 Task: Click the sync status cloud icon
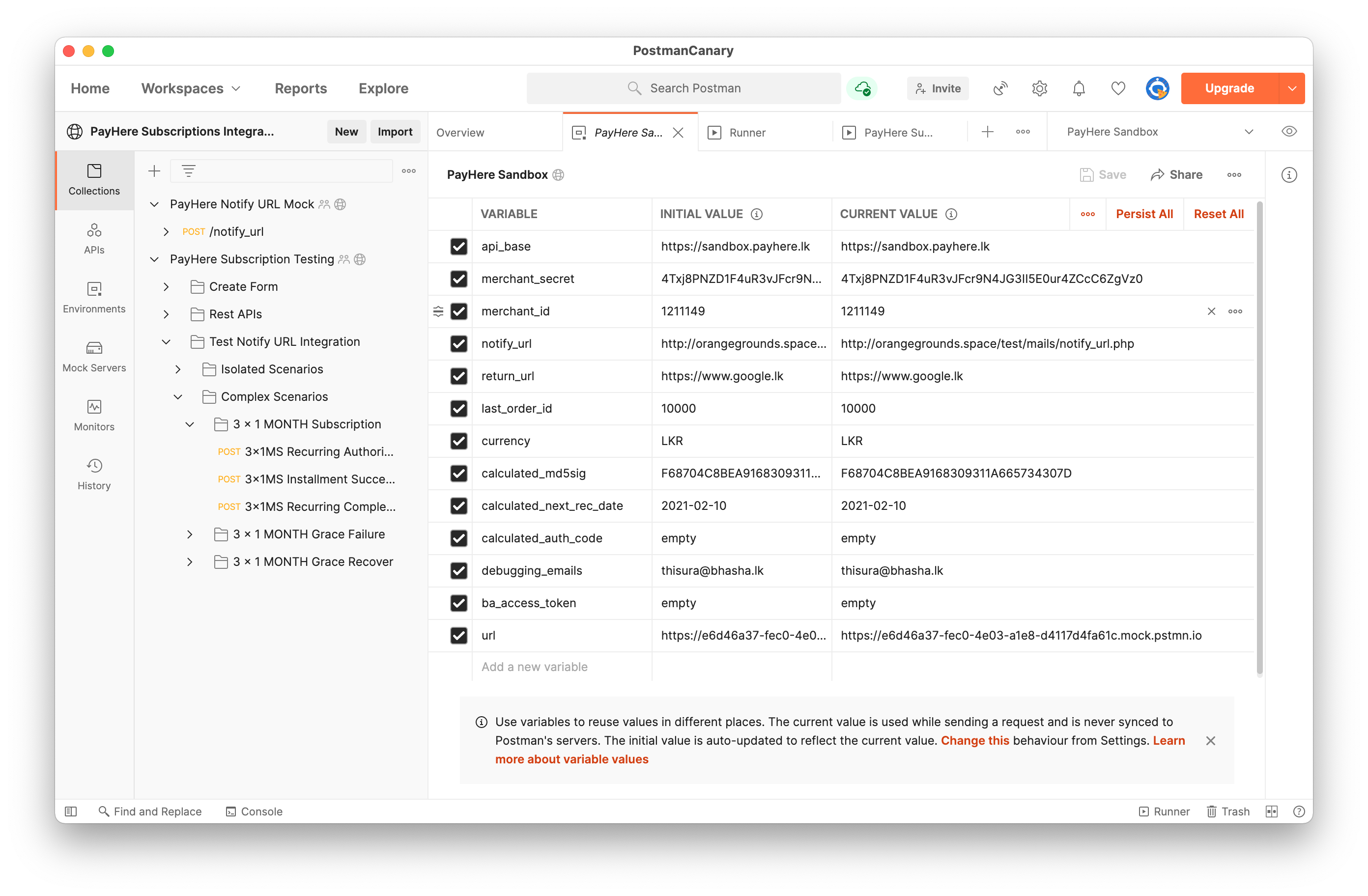click(862, 88)
